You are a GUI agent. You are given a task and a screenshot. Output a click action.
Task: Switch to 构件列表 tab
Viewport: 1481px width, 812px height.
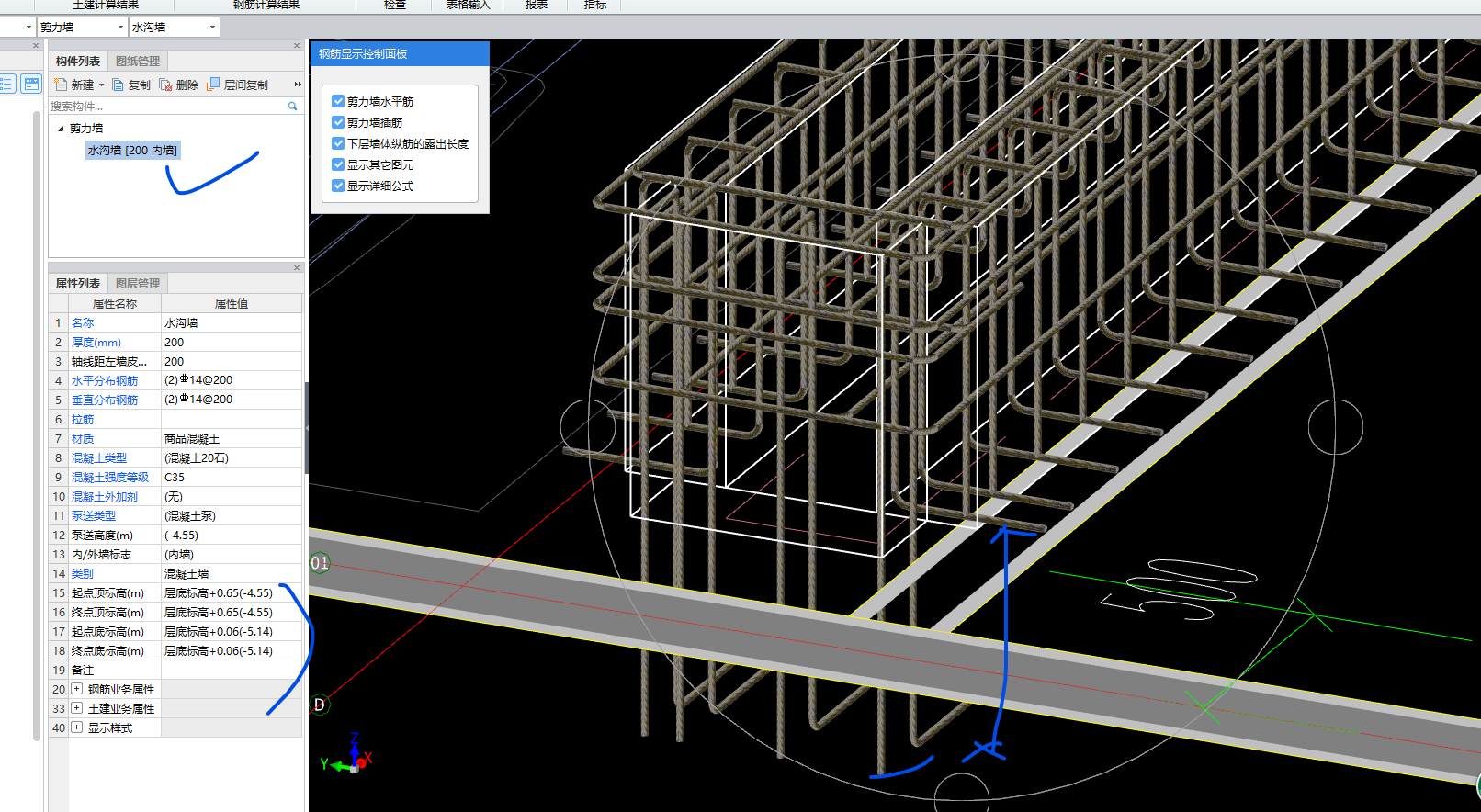[78, 62]
